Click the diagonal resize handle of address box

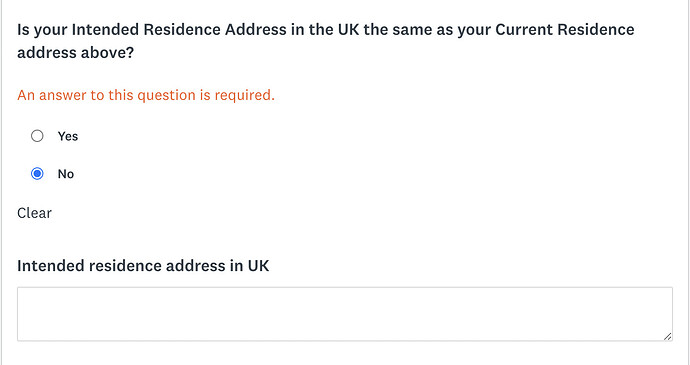click(667, 336)
